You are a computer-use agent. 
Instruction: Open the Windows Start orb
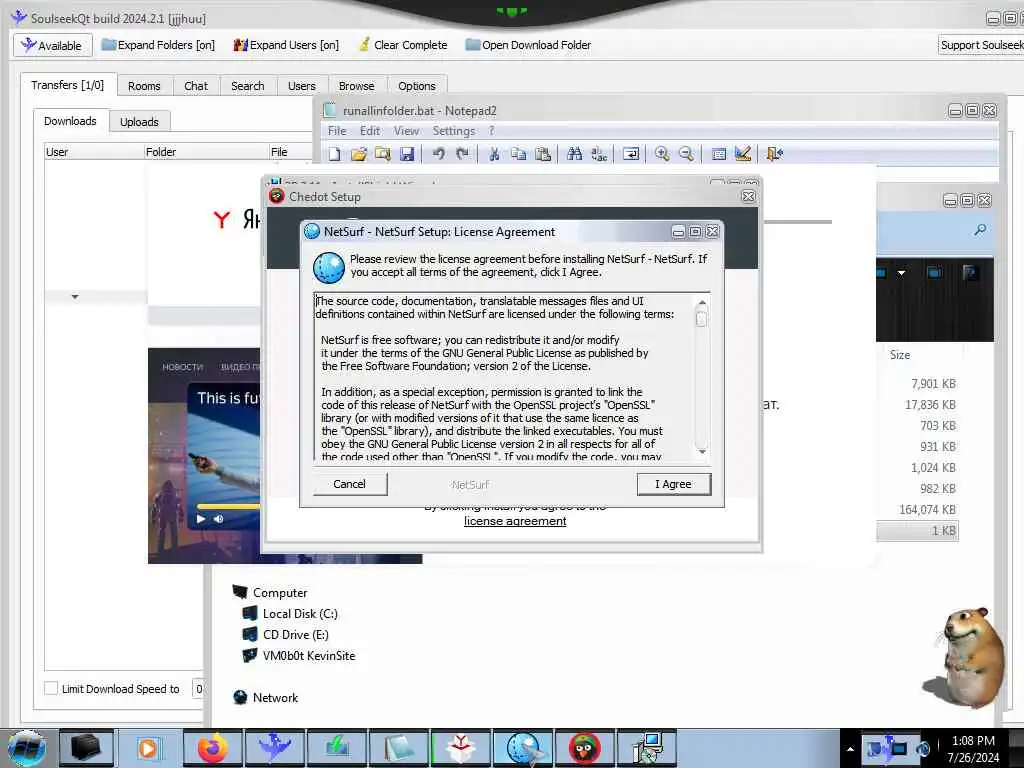(26, 748)
